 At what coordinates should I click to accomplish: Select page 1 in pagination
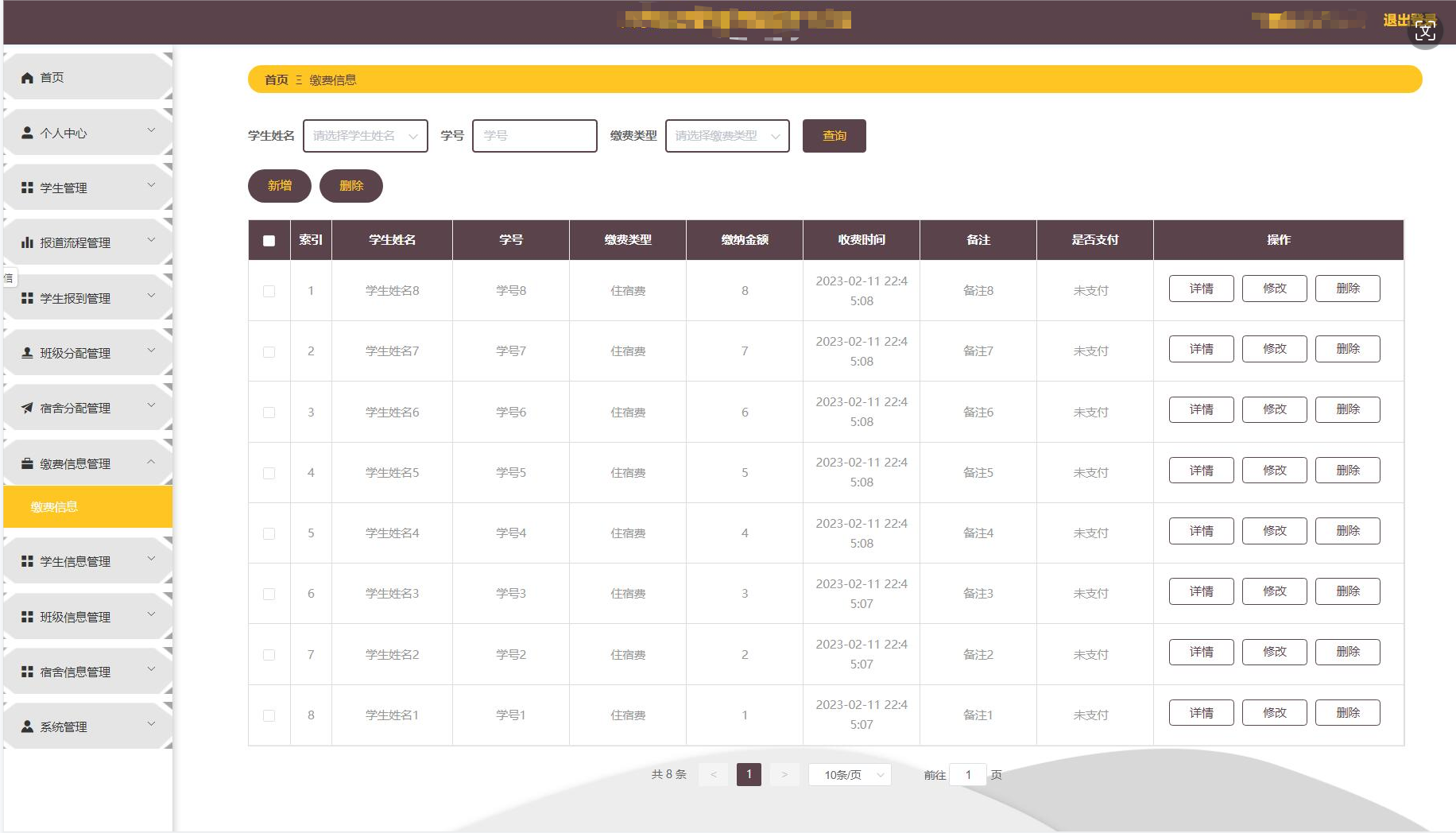[x=749, y=774]
